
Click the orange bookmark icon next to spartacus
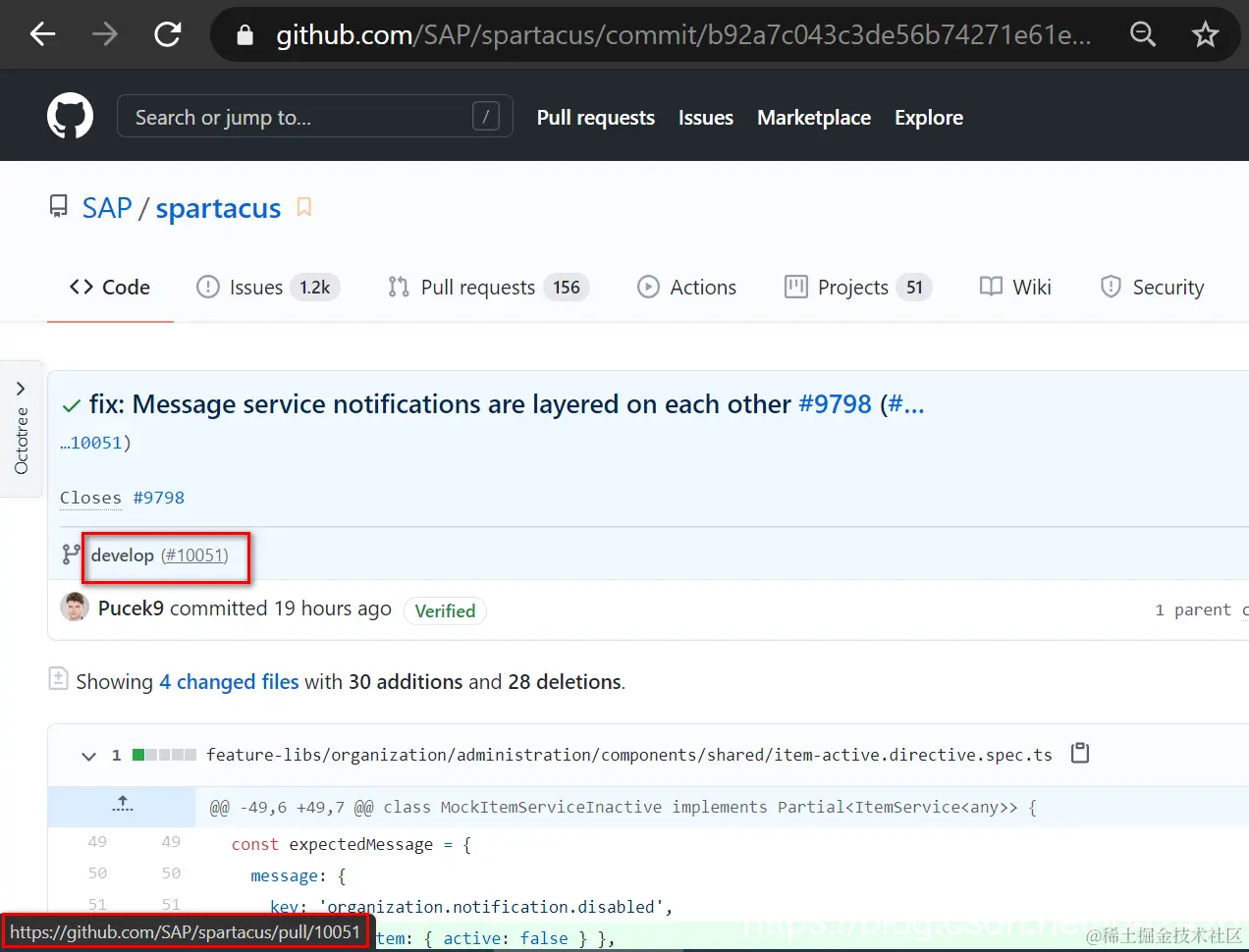click(x=304, y=207)
